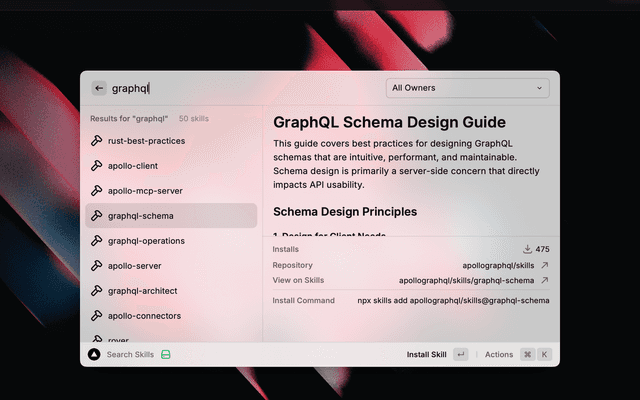The image size is (640, 400).
Task: Select the rust-best-practices skill
Action: (x=146, y=141)
